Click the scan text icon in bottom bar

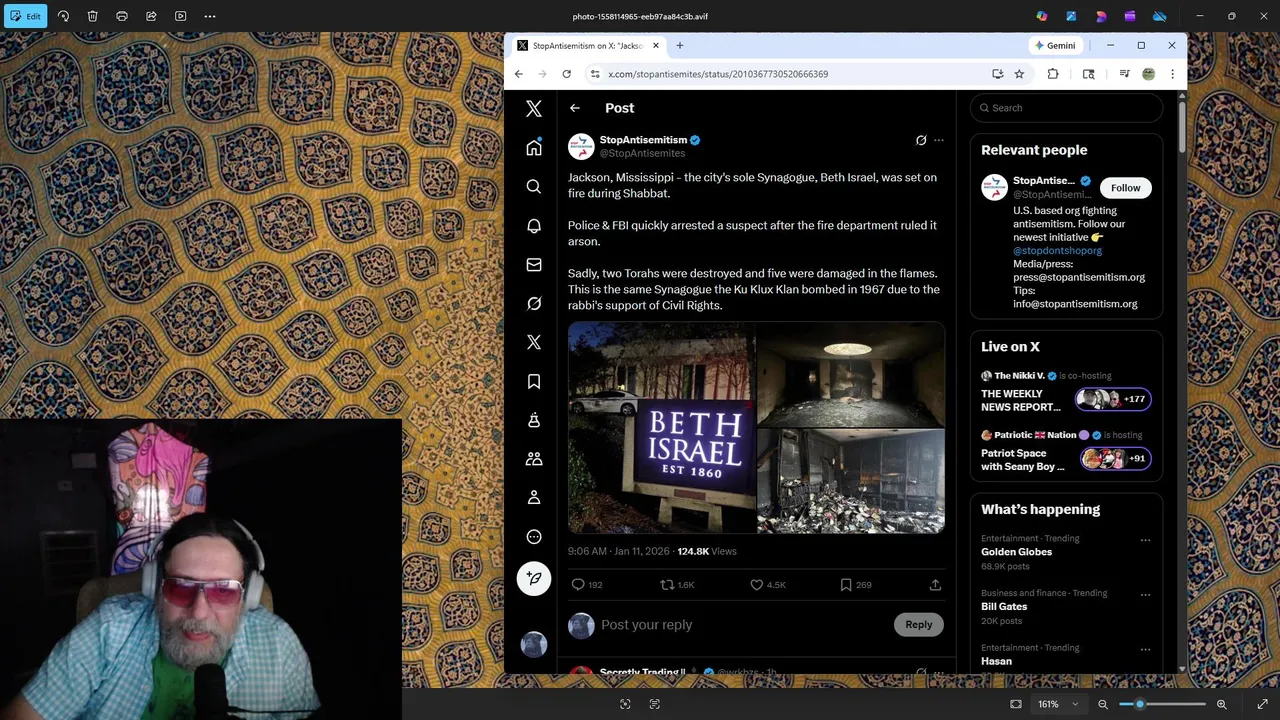[x=655, y=704]
